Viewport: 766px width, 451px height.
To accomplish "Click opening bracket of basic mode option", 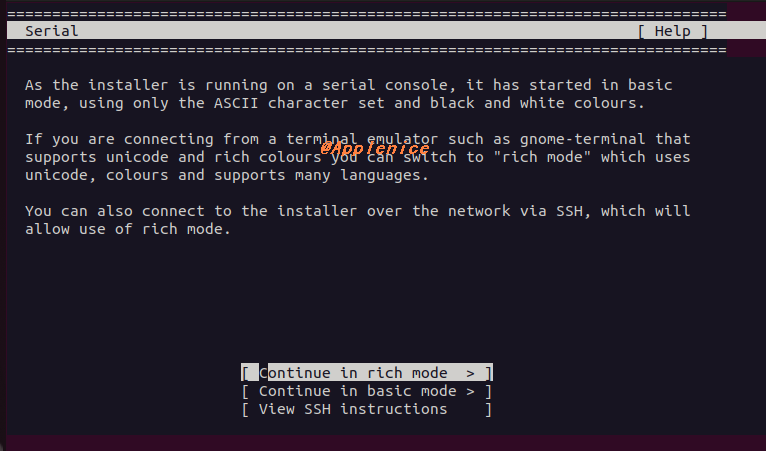I will (245, 391).
